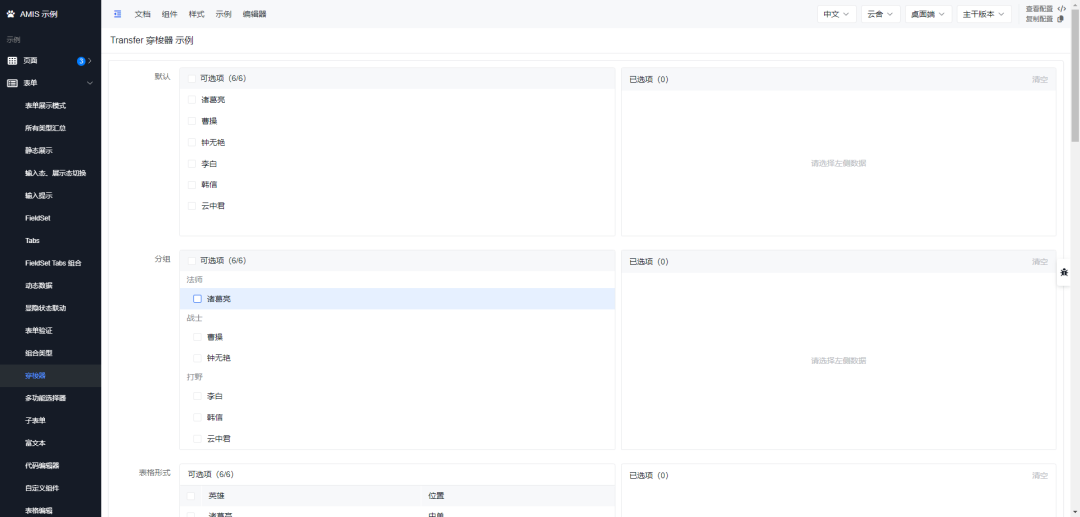Toggle the sidebar collapse icon in top bar
1080x517 pixels.
click(x=118, y=14)
